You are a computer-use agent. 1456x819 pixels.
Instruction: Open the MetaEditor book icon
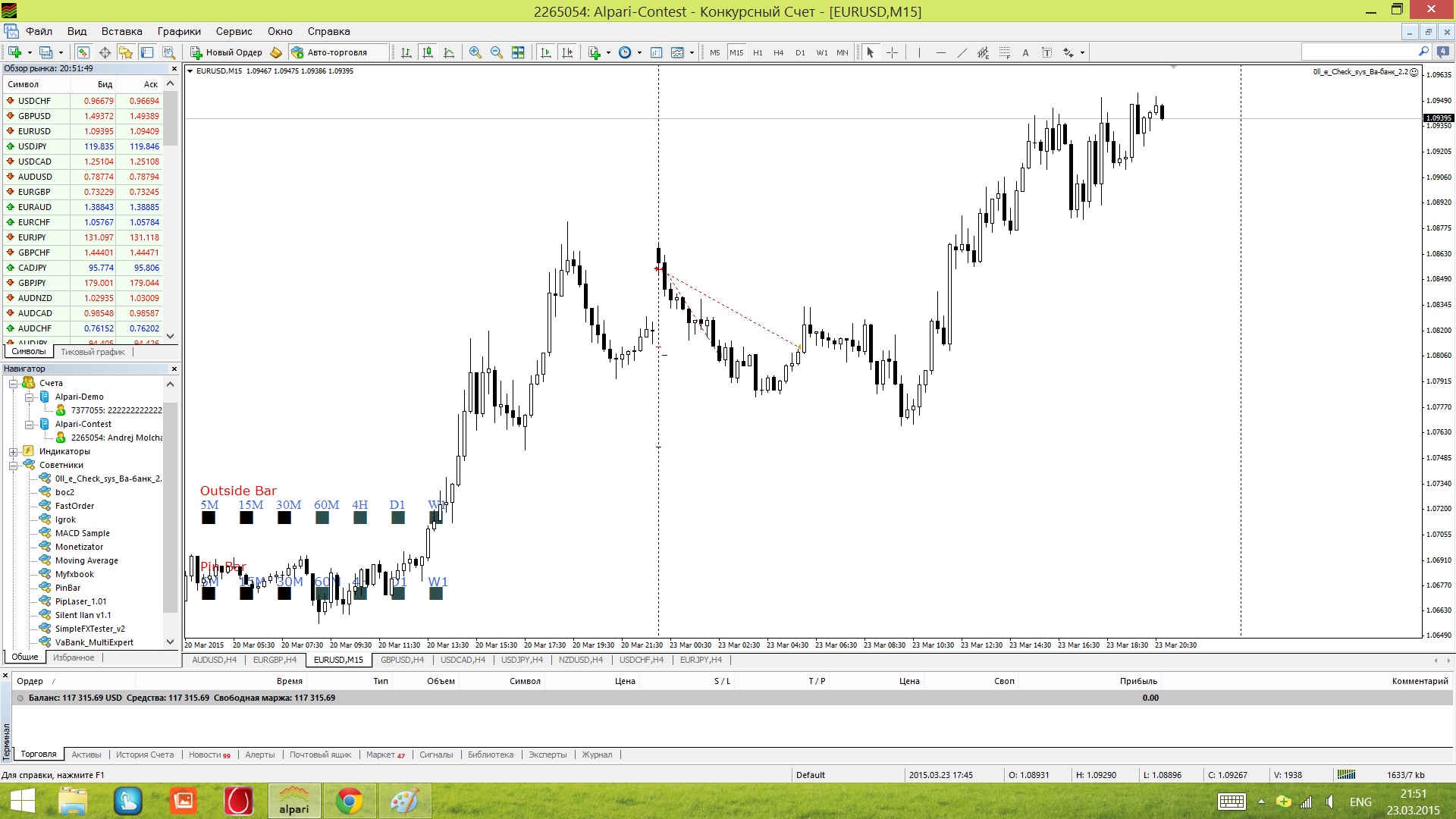coord(276,52)
